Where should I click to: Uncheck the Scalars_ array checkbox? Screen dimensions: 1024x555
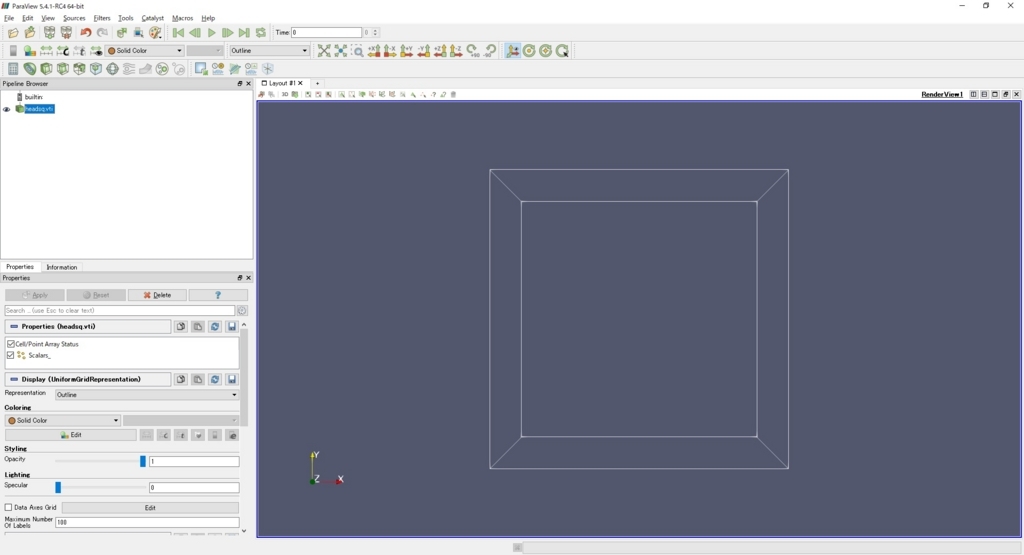point(10,355)
